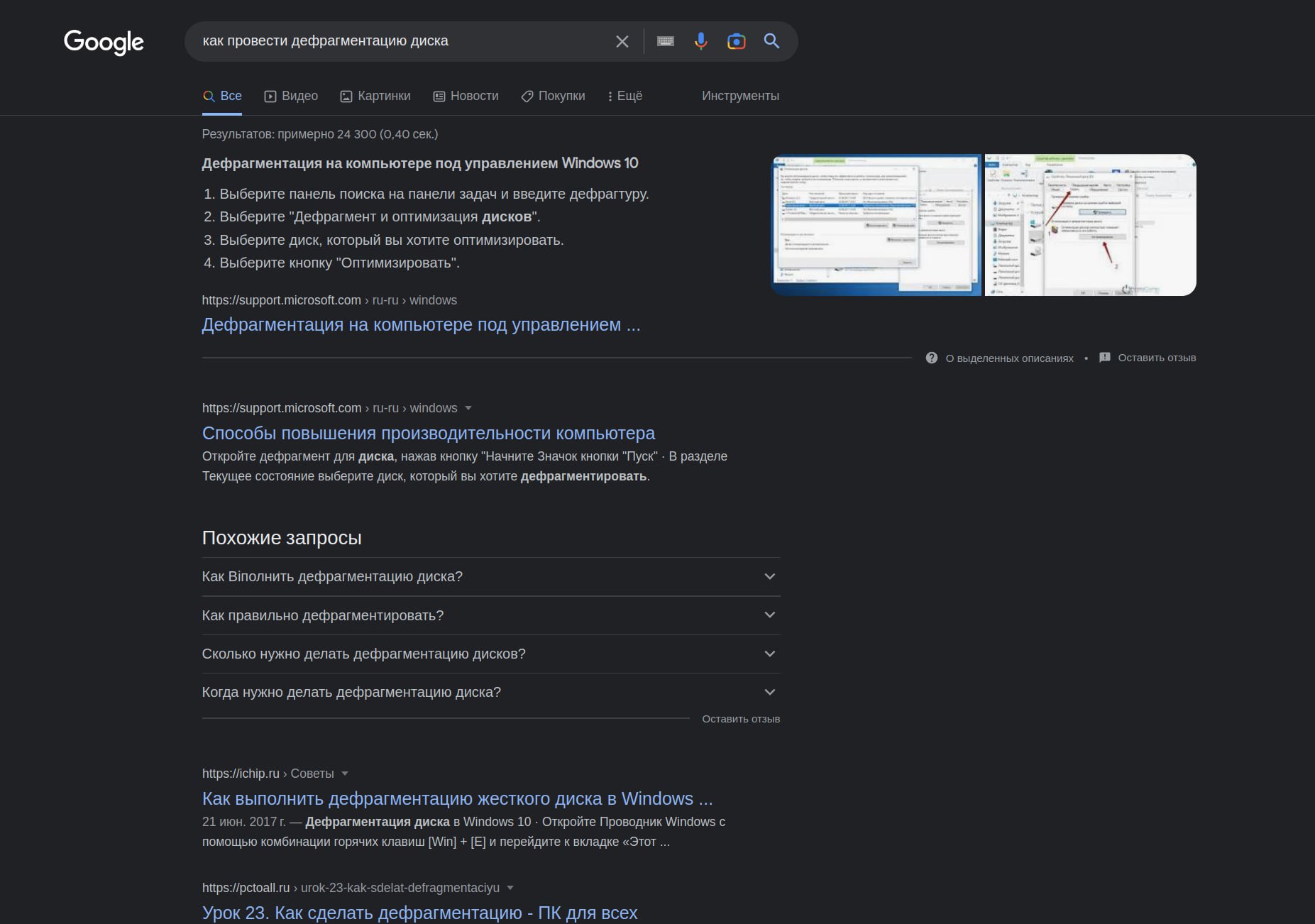This screenshot has width=1315, height=924.
Task: Open result Способы повышения производительности компьютера
Action: click(429, 434)
